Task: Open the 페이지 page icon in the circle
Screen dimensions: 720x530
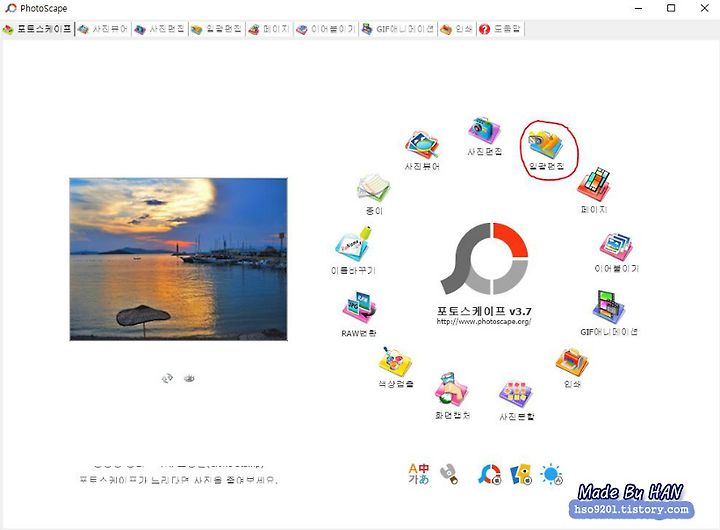Action: tap(594, 191)
